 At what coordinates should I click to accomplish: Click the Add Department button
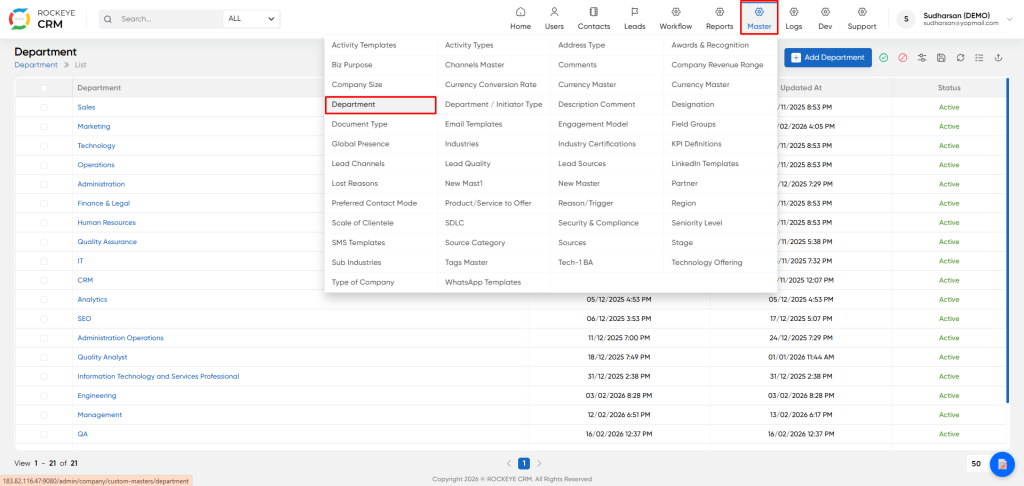(828, 57)
